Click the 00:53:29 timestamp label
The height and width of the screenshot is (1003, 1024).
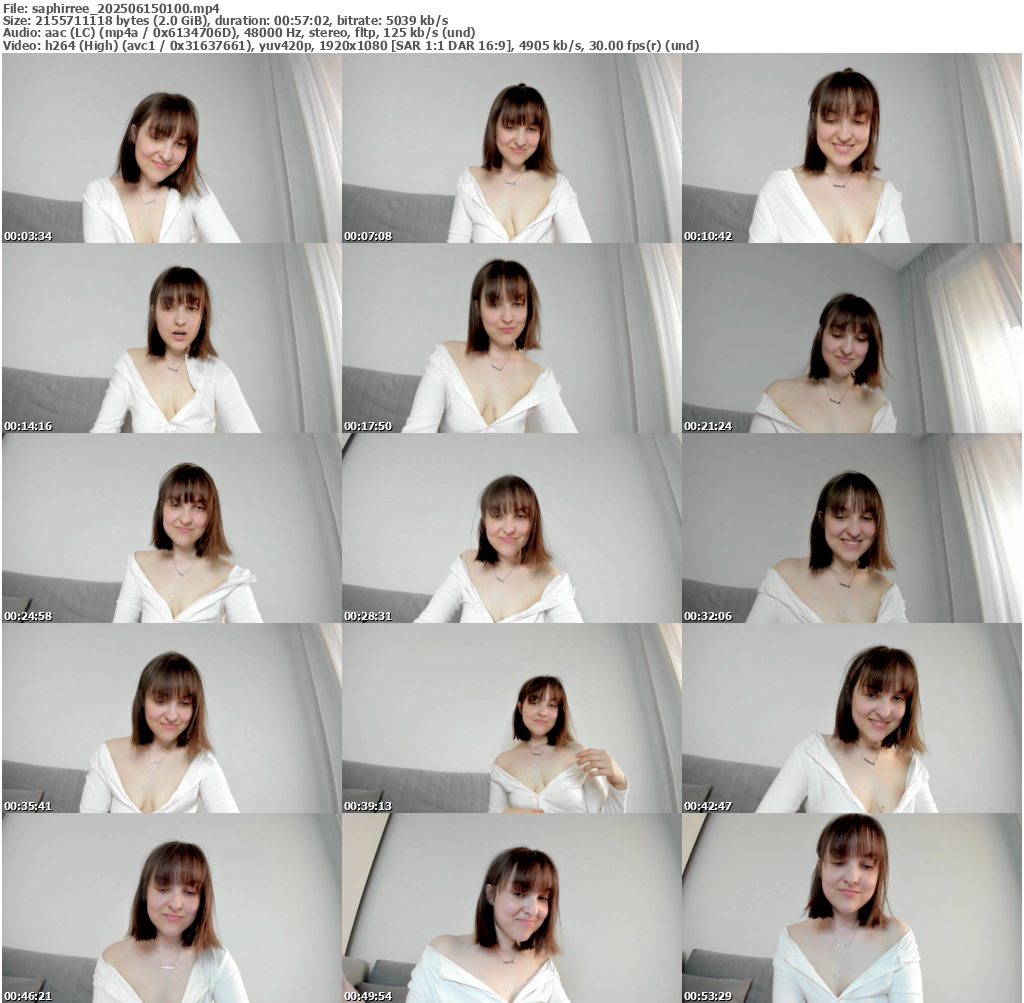[x=708, y=996]
